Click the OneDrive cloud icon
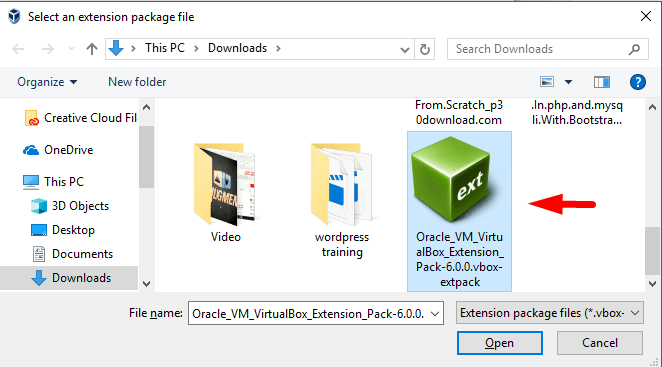The width and height of the screenshot is (662, 367). 30,150
